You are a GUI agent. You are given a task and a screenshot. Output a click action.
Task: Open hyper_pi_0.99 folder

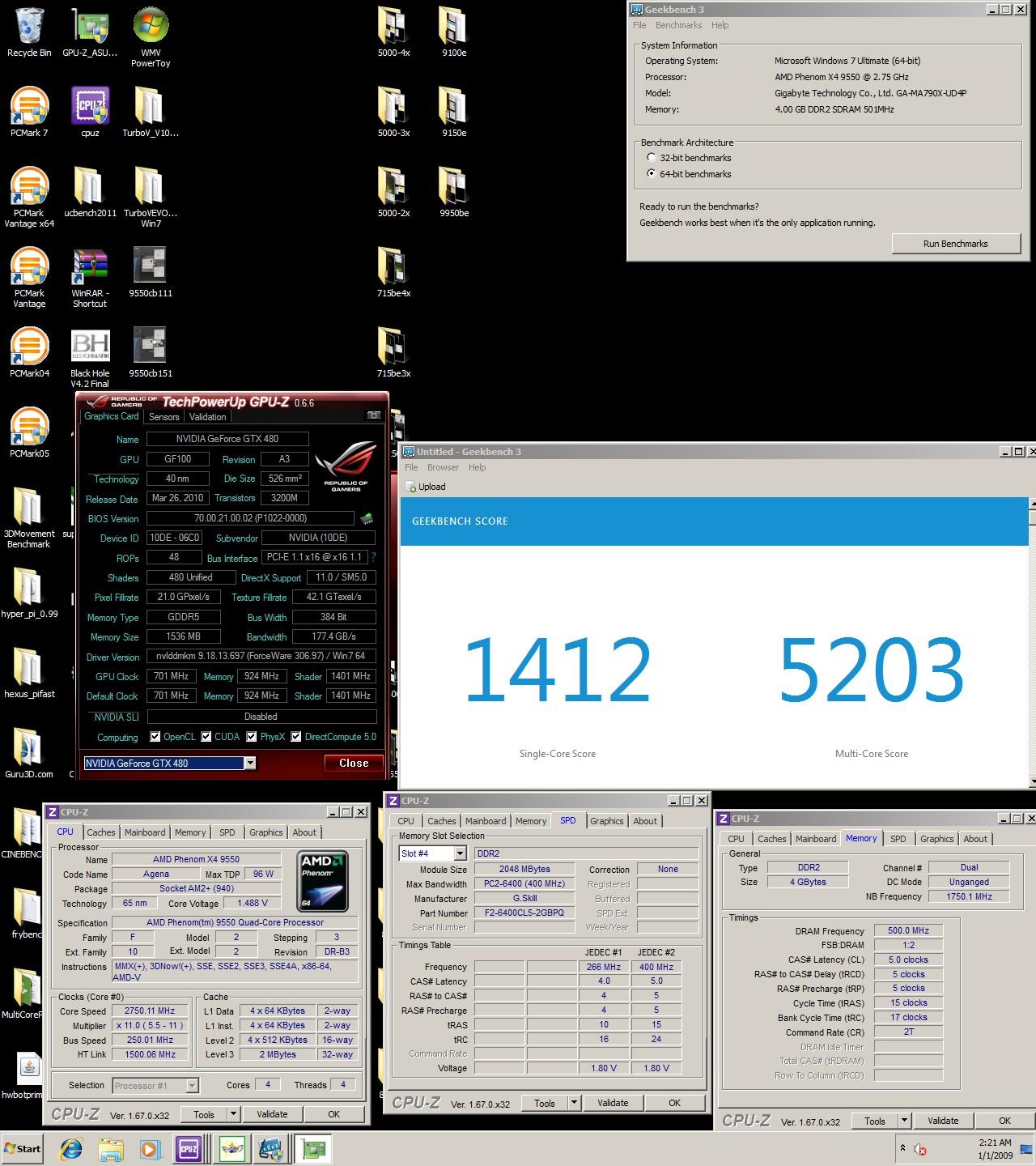29,594
